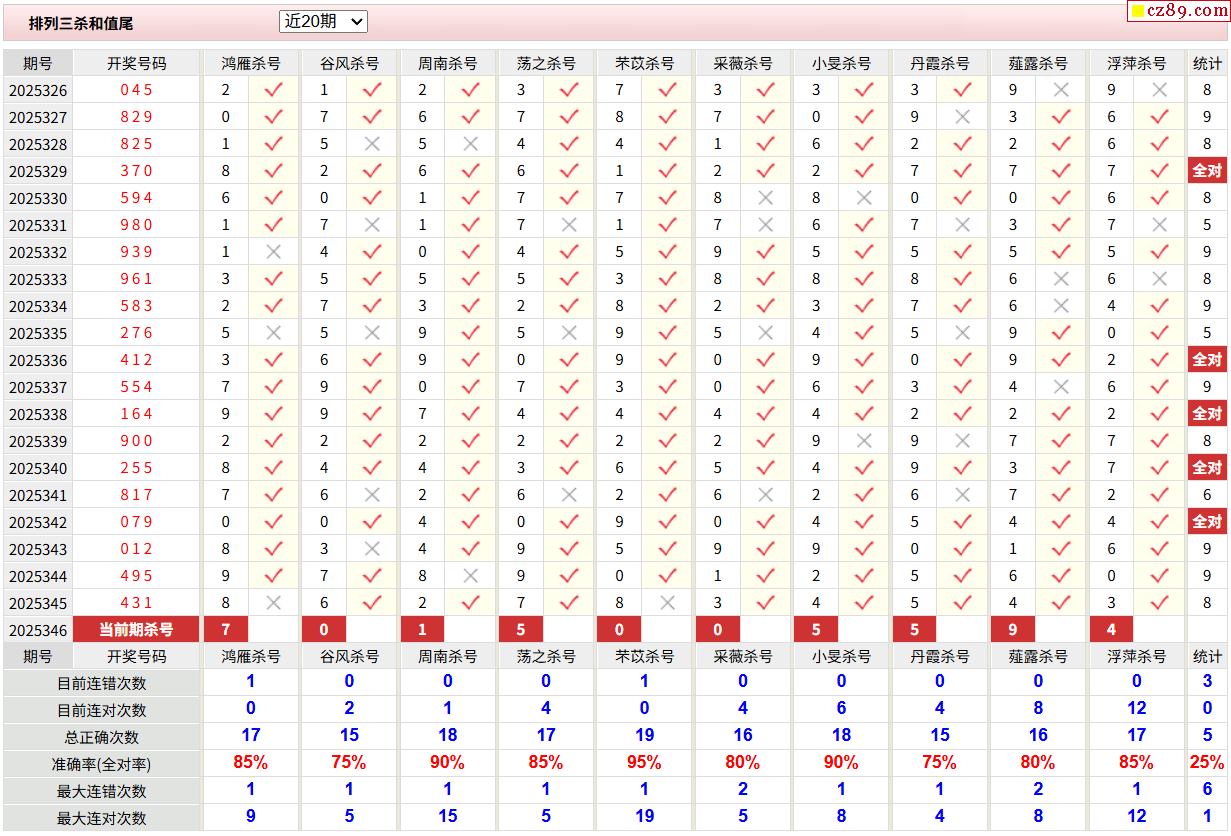This screenshot has height=836, width=1231.
Task: Open the 近20期 period dropdown
Action: 323,21
